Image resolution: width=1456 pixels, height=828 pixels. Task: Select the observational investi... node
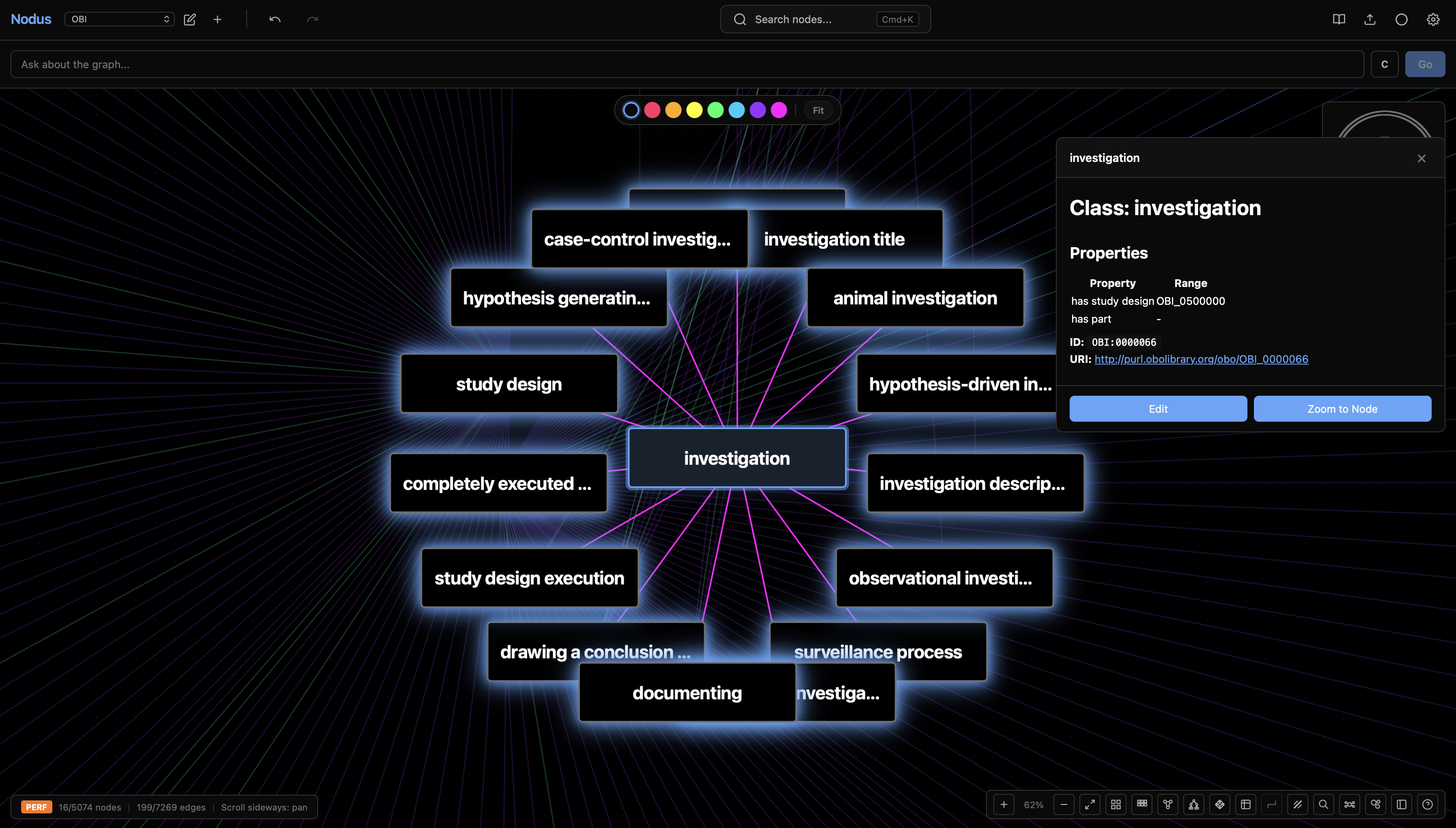pyautogui.click(x=944, y=578)
